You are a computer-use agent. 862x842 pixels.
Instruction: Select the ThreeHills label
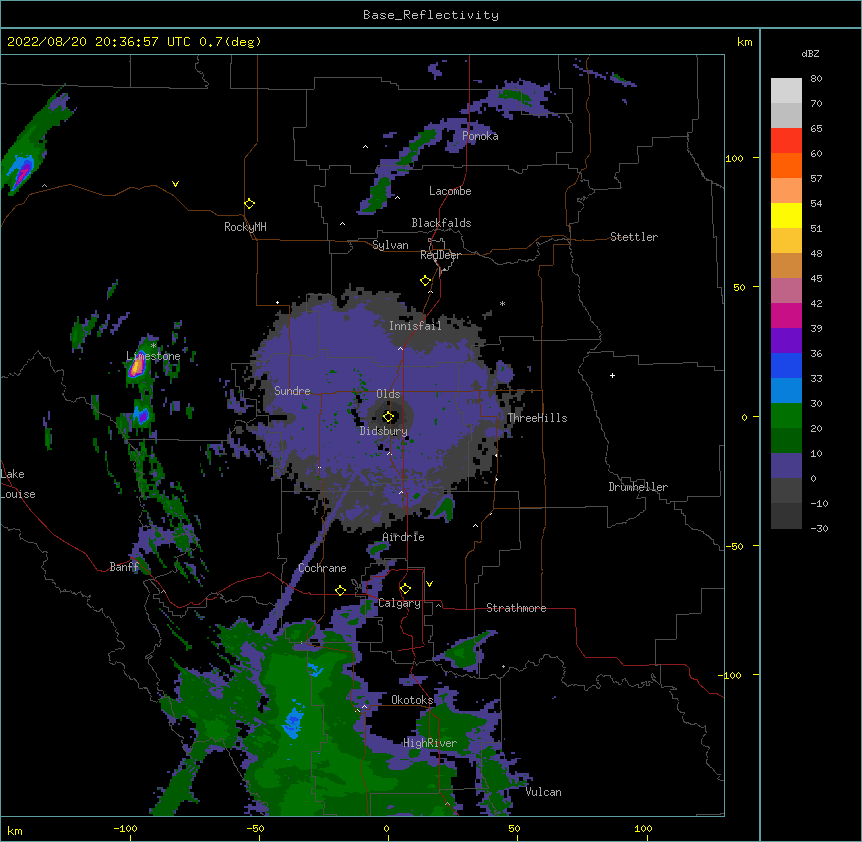537,418
